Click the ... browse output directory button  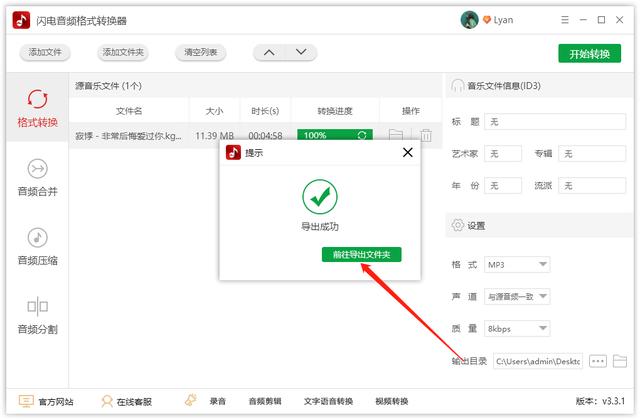tap(598, 361)
